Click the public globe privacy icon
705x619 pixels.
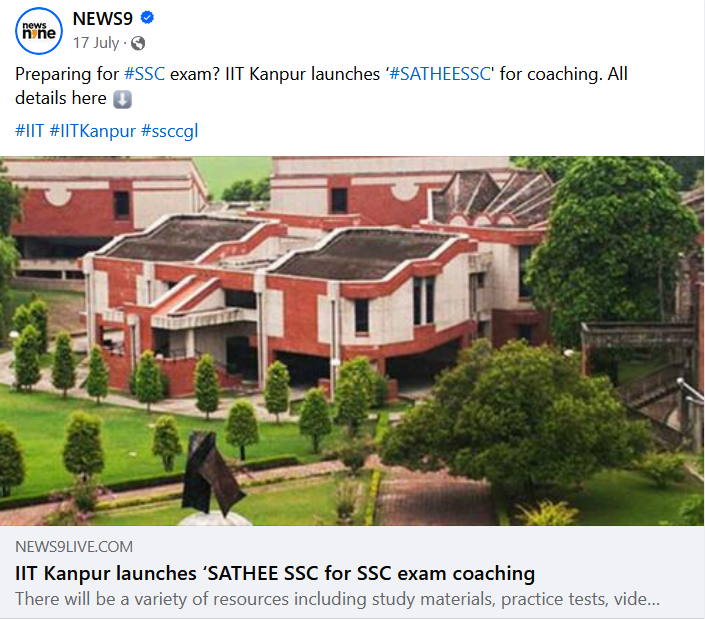coord(138,43)
